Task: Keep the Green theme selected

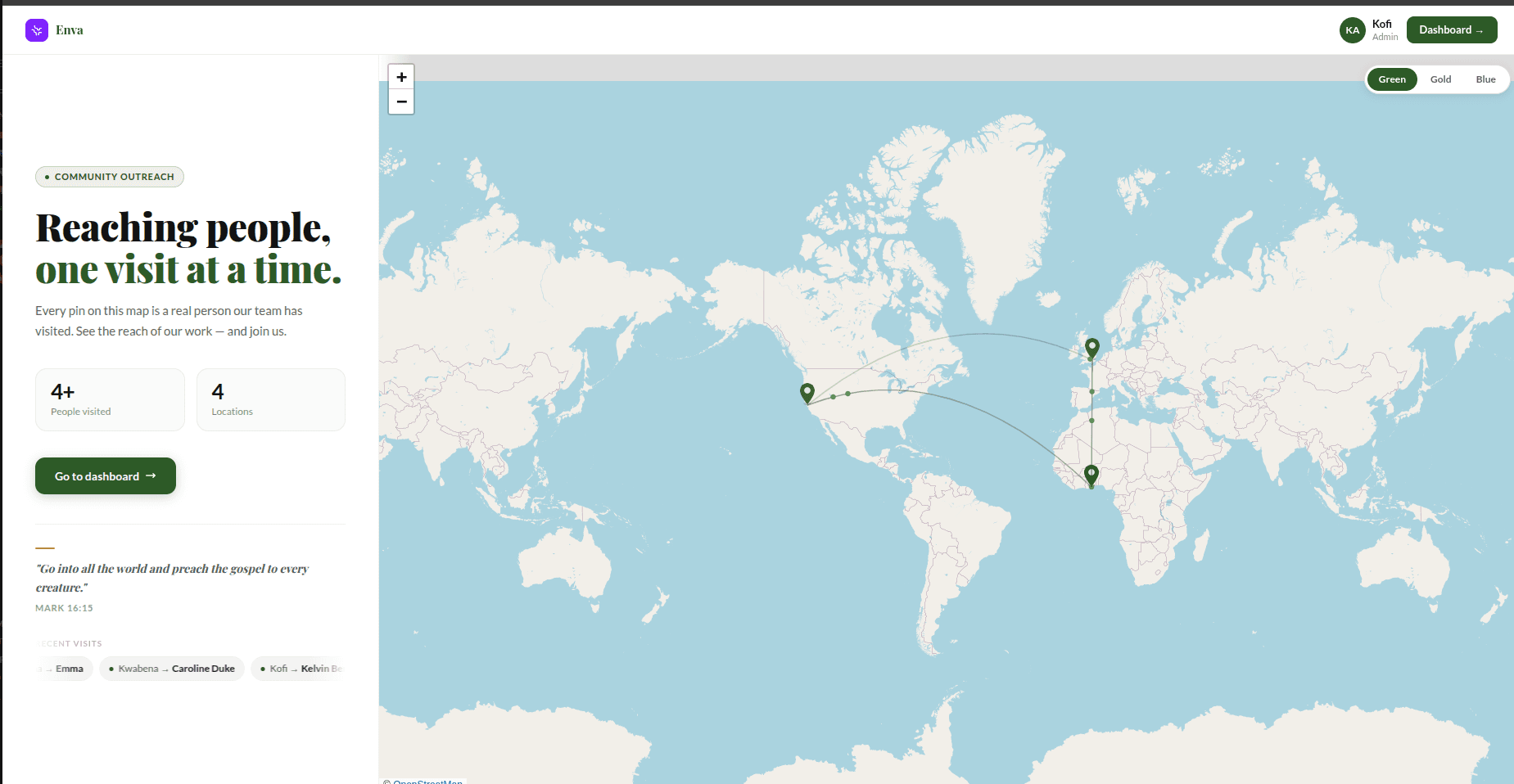Action: pos(1392,79)
